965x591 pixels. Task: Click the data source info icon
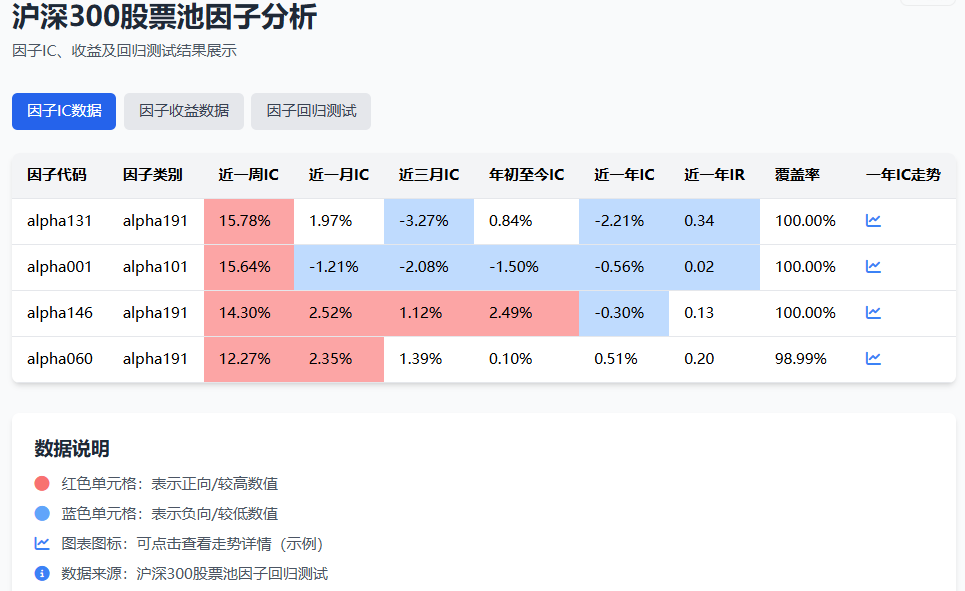pos(41,573)
